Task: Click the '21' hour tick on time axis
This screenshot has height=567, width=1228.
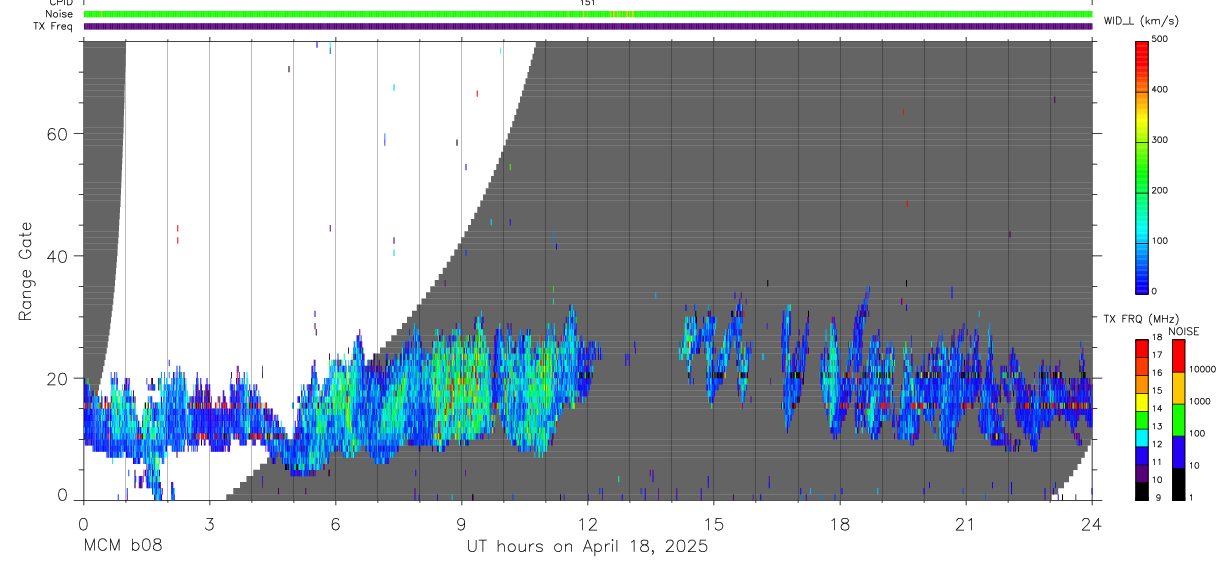Action: [x=966, y=524]
